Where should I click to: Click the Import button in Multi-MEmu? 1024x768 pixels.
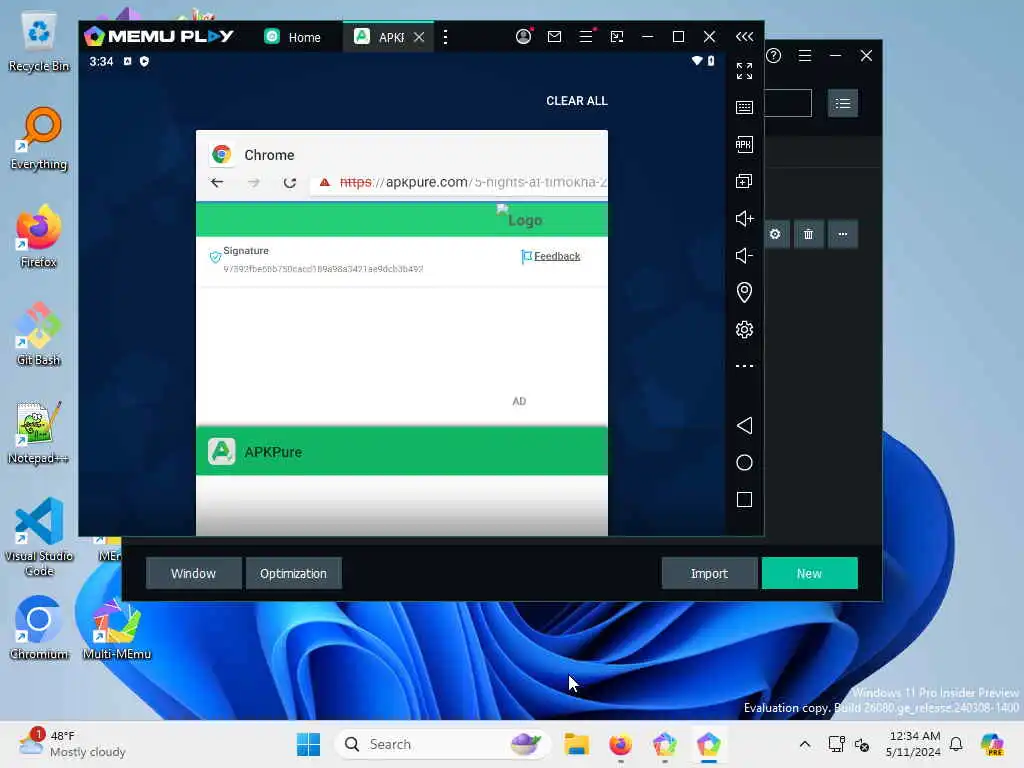coord(709,573)
